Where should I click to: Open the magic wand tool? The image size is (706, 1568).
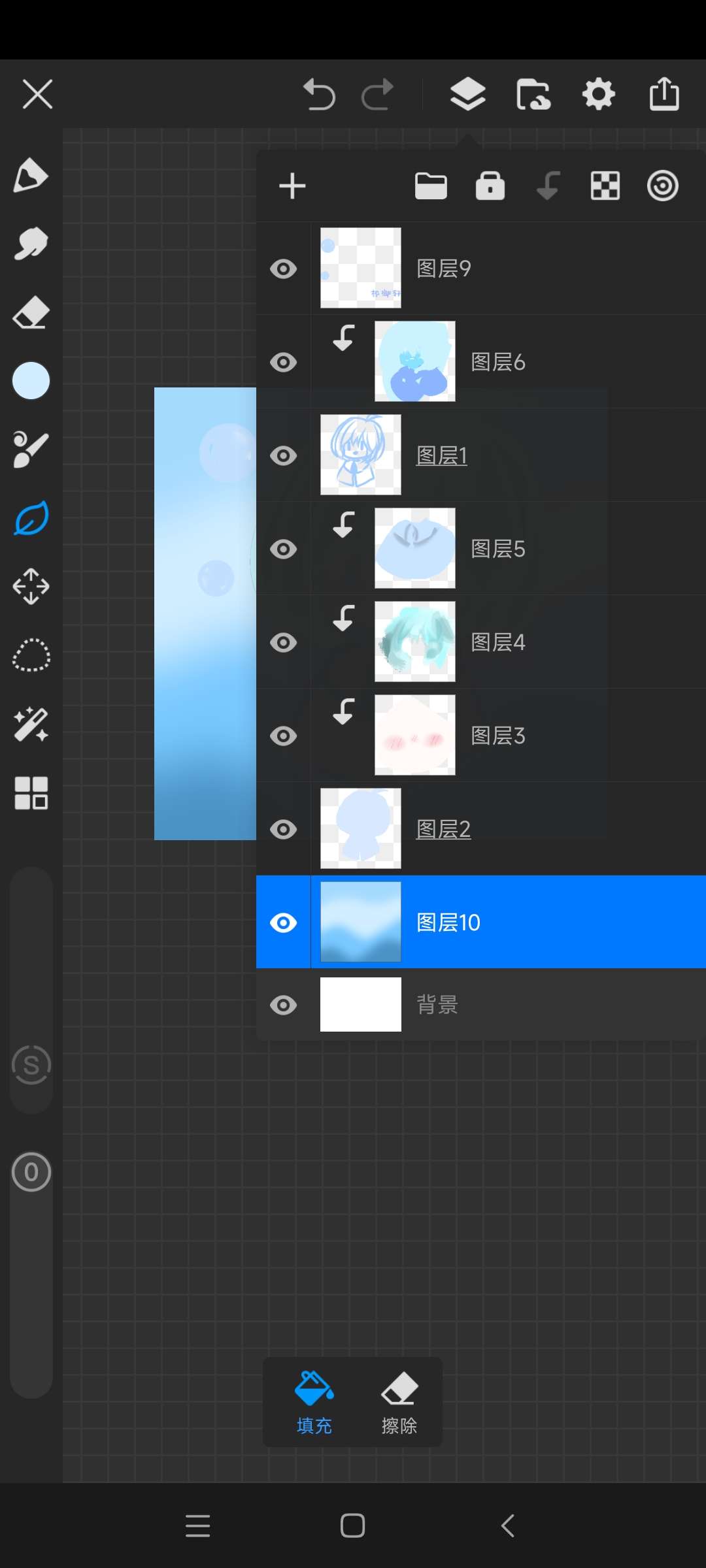pos(31,725)
